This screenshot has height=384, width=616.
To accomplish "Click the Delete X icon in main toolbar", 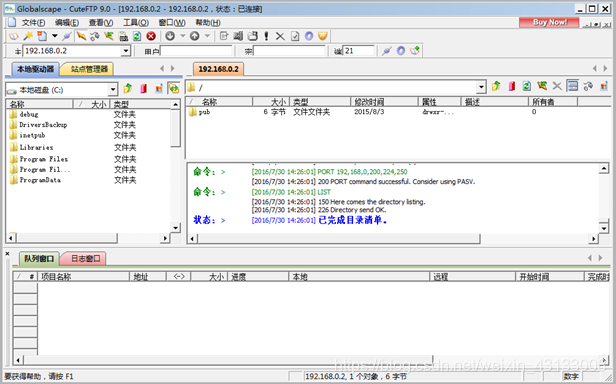I will 280,36.
